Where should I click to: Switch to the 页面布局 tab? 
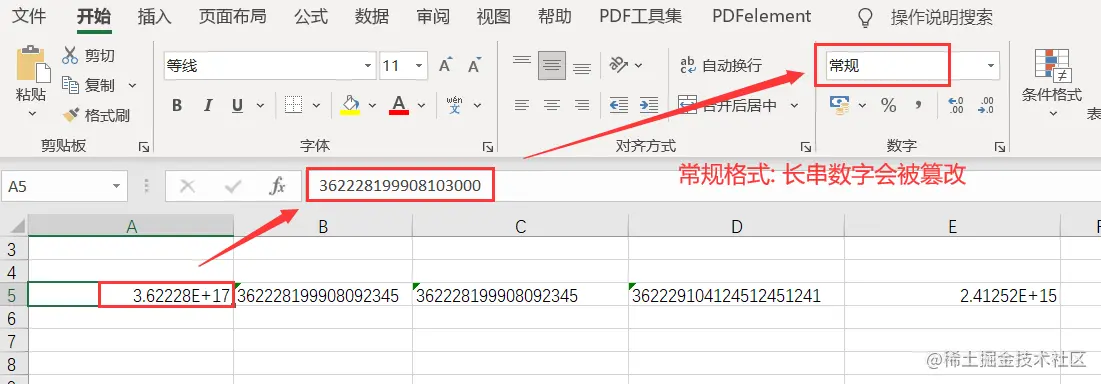tap(232, 17)
